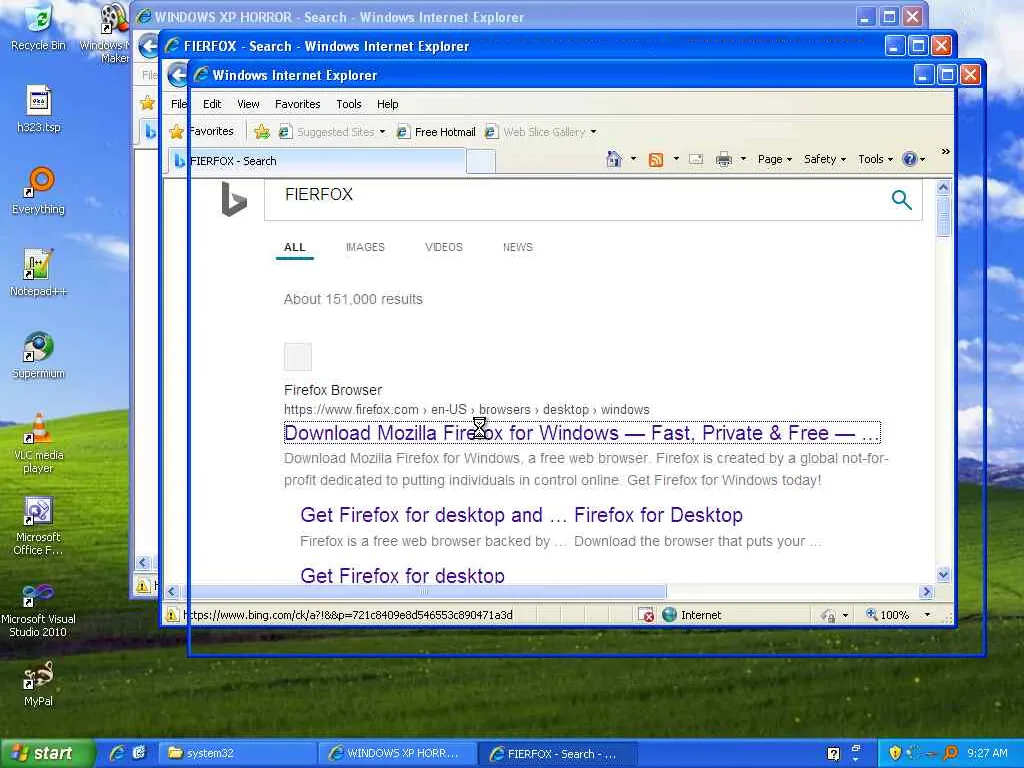
Task: Click the blue Help question-mark icon
Action: [x=909, y=159]
